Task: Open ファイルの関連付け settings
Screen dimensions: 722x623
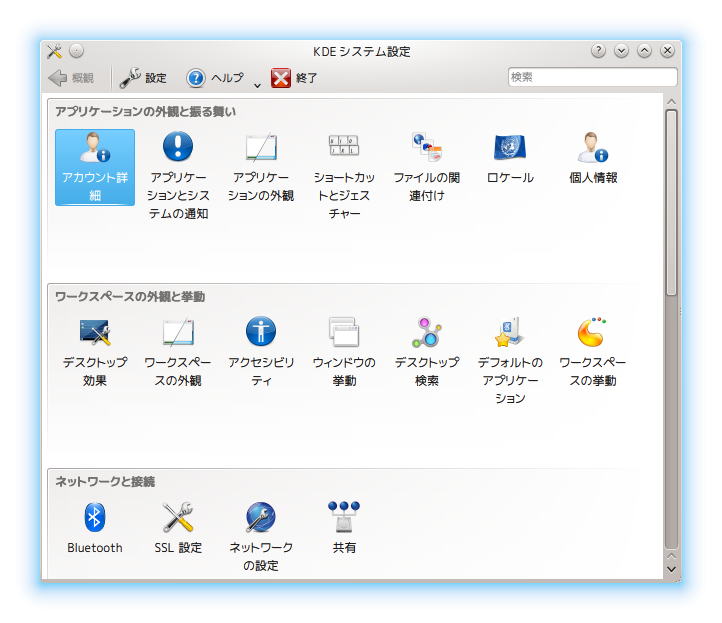Action: [x=426, y=148]
